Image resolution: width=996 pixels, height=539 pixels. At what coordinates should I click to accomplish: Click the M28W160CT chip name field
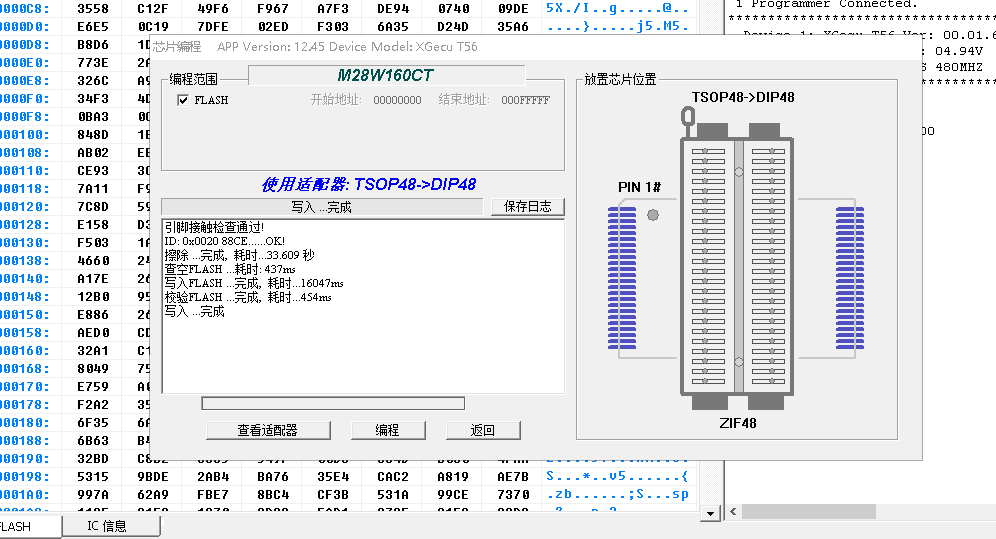coord(386,75)
